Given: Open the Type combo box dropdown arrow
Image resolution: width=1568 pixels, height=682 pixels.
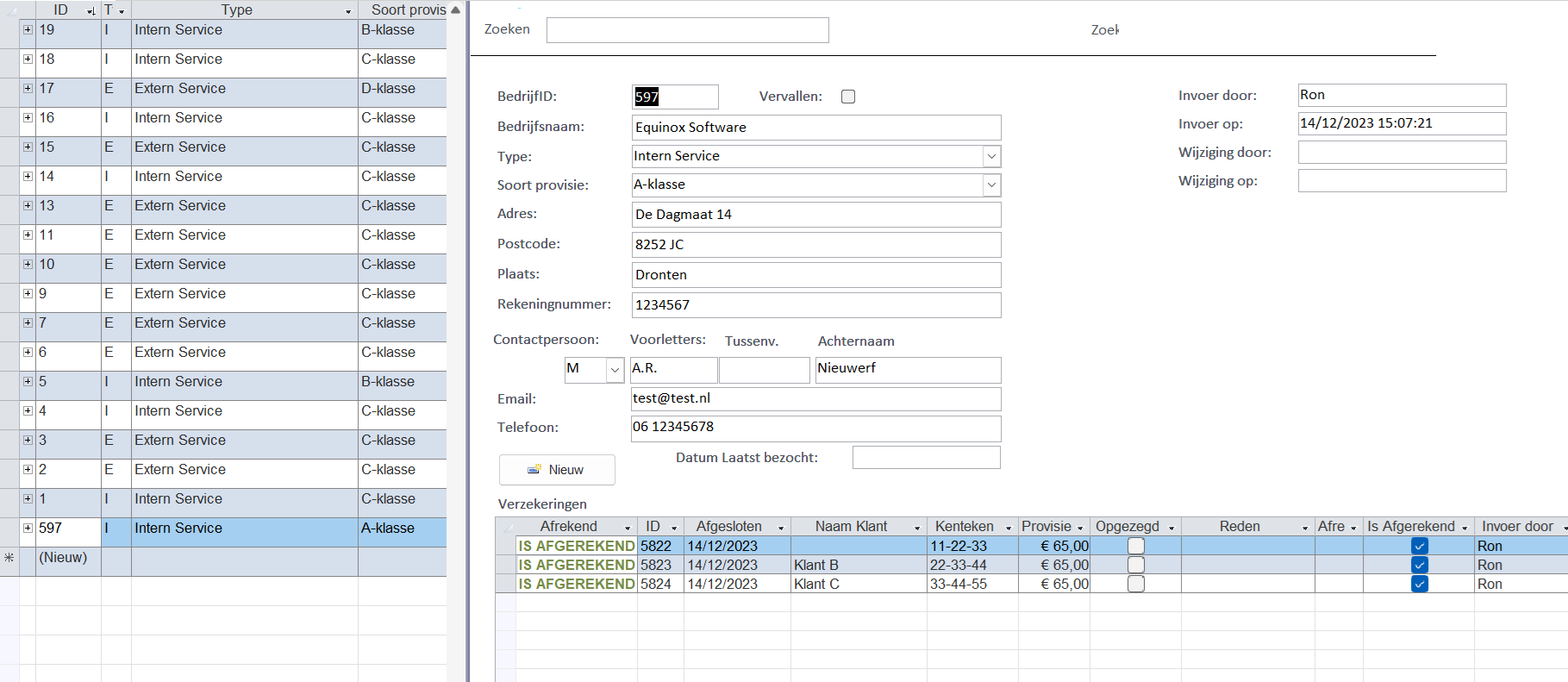Looking at the screenshot, I should (991, 156).
